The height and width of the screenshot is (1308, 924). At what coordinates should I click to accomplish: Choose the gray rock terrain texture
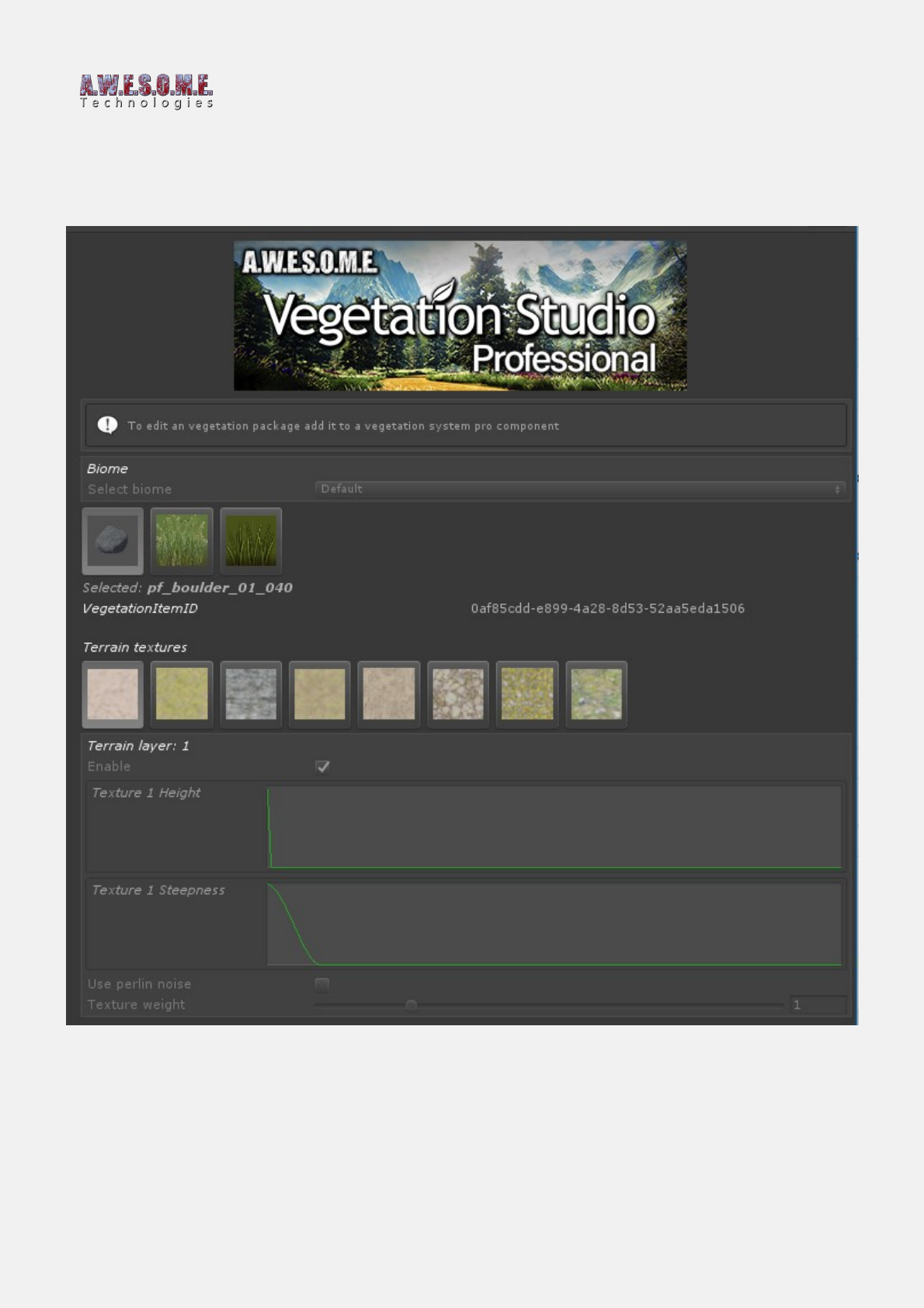point(251,694)
